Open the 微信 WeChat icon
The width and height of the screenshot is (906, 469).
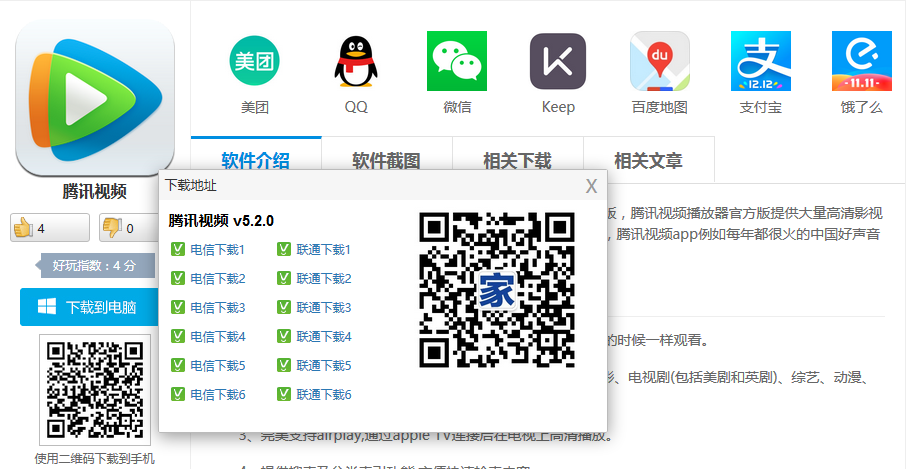(457, 61)
